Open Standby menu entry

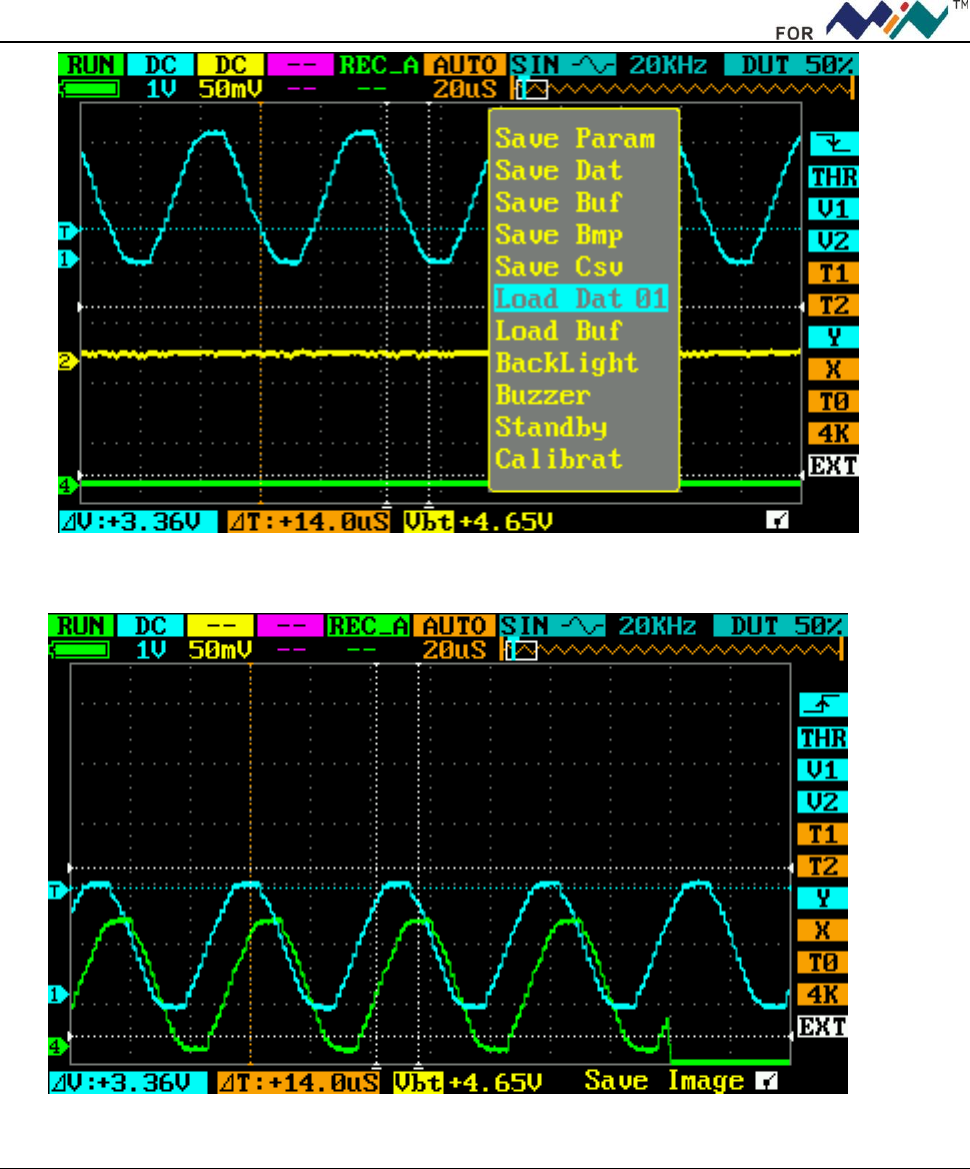(551, 427)
